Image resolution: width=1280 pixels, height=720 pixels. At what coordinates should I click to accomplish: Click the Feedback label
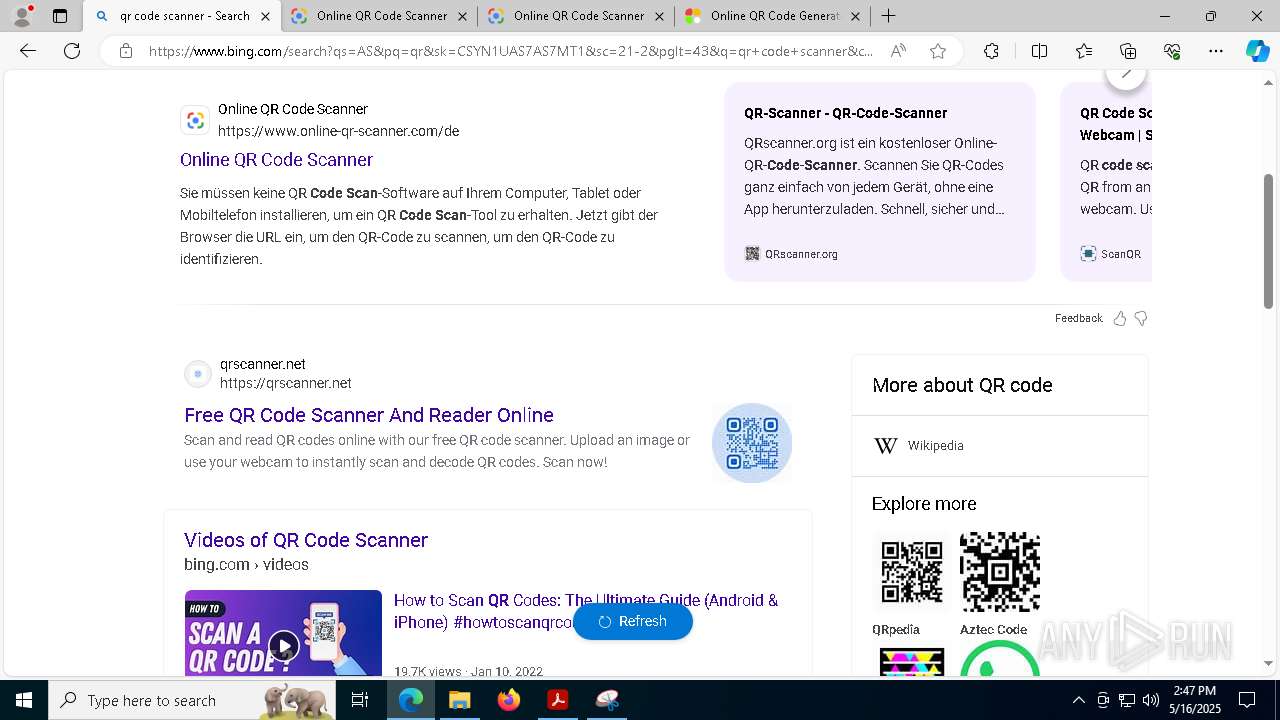1078,318
